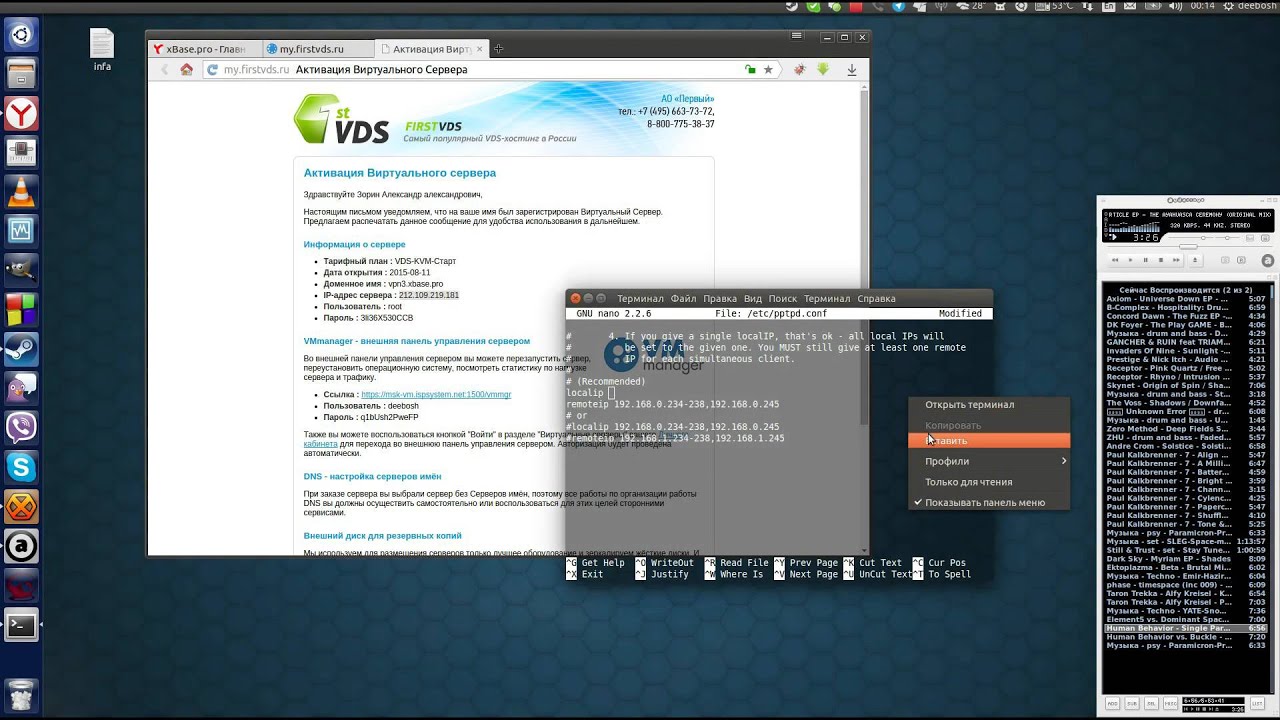The image size is (1280, 720).
Task: Skip to next track in Audacious
Action: [1176, 260]
